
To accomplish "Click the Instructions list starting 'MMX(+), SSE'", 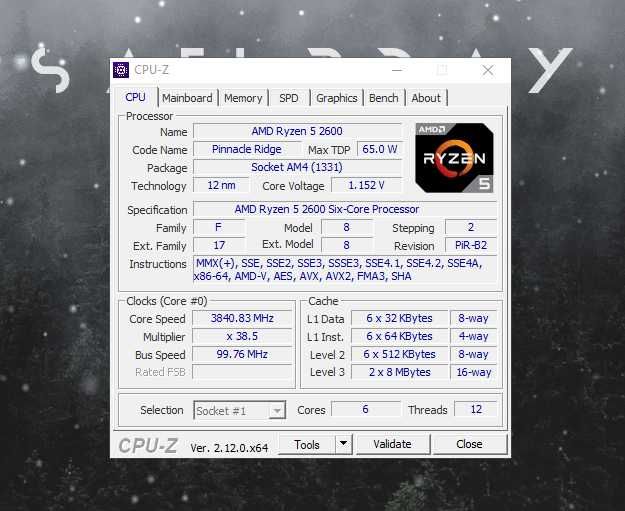I will tap(345, 270).
